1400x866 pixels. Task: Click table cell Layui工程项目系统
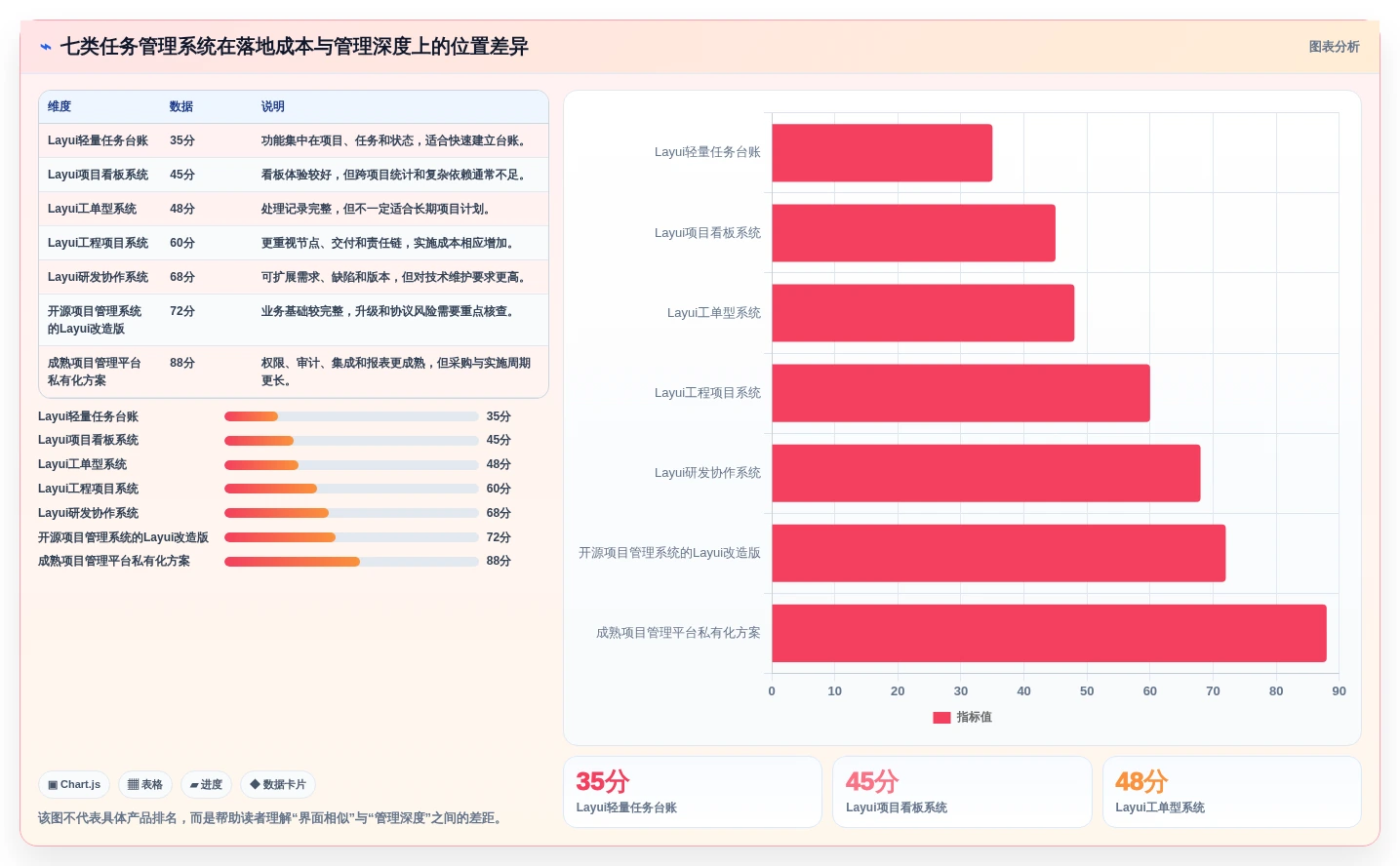98,243
